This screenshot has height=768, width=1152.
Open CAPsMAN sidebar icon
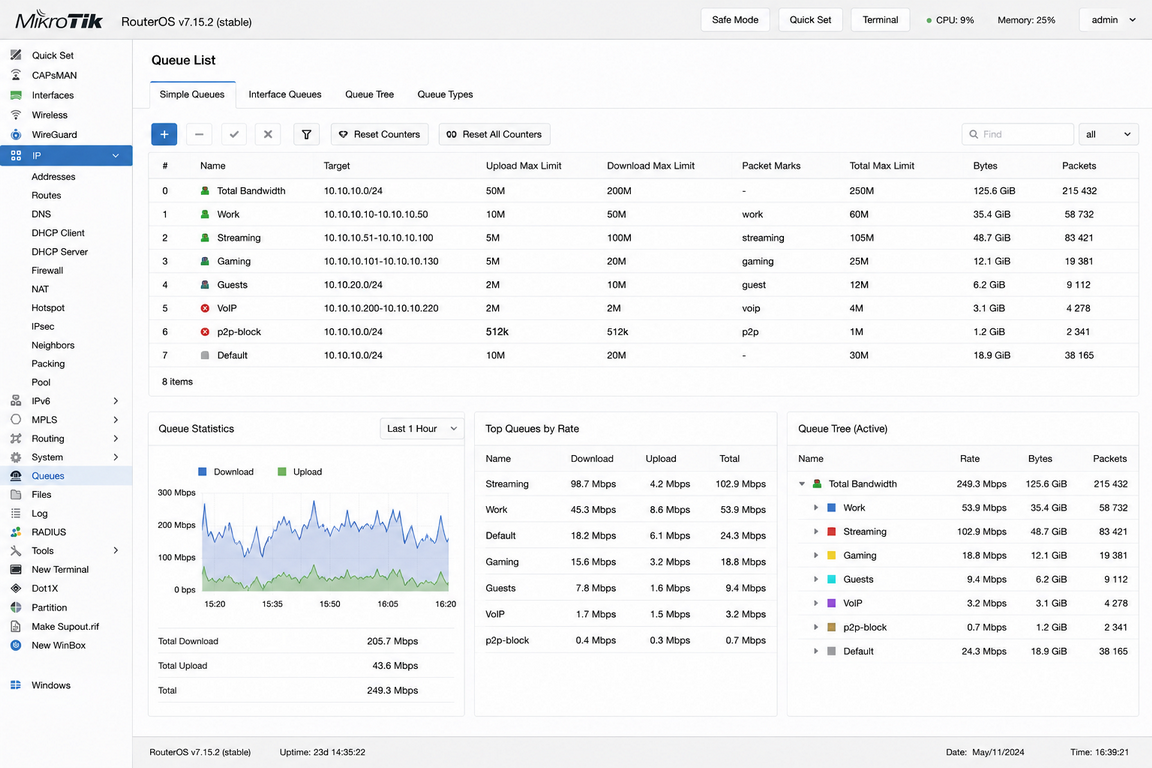click(x=15, y=75)
